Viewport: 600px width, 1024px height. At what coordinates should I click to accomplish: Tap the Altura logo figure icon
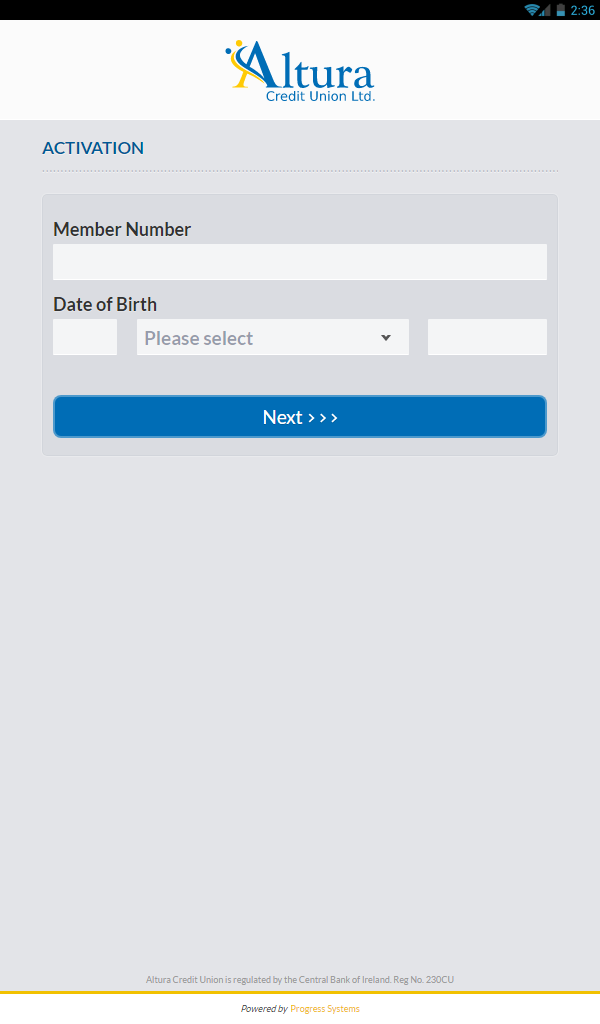tap(238, 62)
